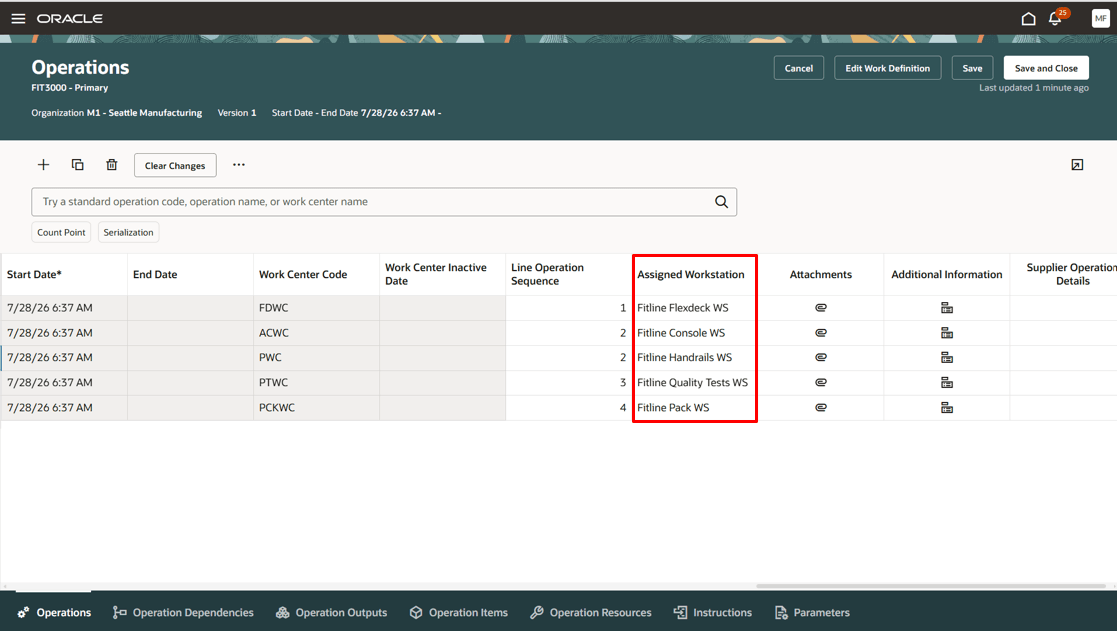Image resolution: width=1117 pixels, height=631 pixels.
Task: Open attachments for the ACWC row
Action: click(821, 333)
